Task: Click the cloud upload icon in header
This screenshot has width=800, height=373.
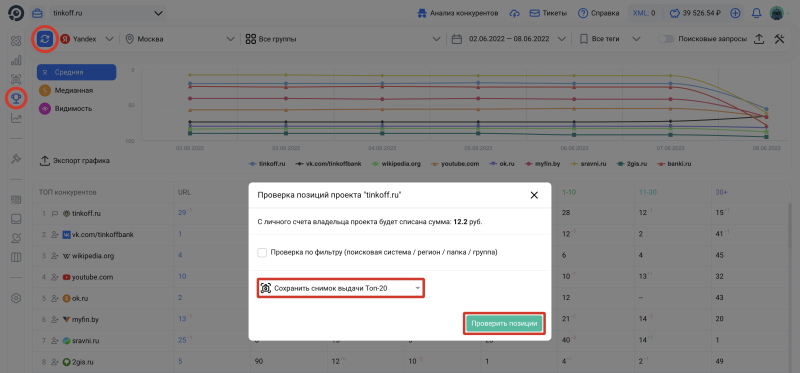Action: coord(515,13)
